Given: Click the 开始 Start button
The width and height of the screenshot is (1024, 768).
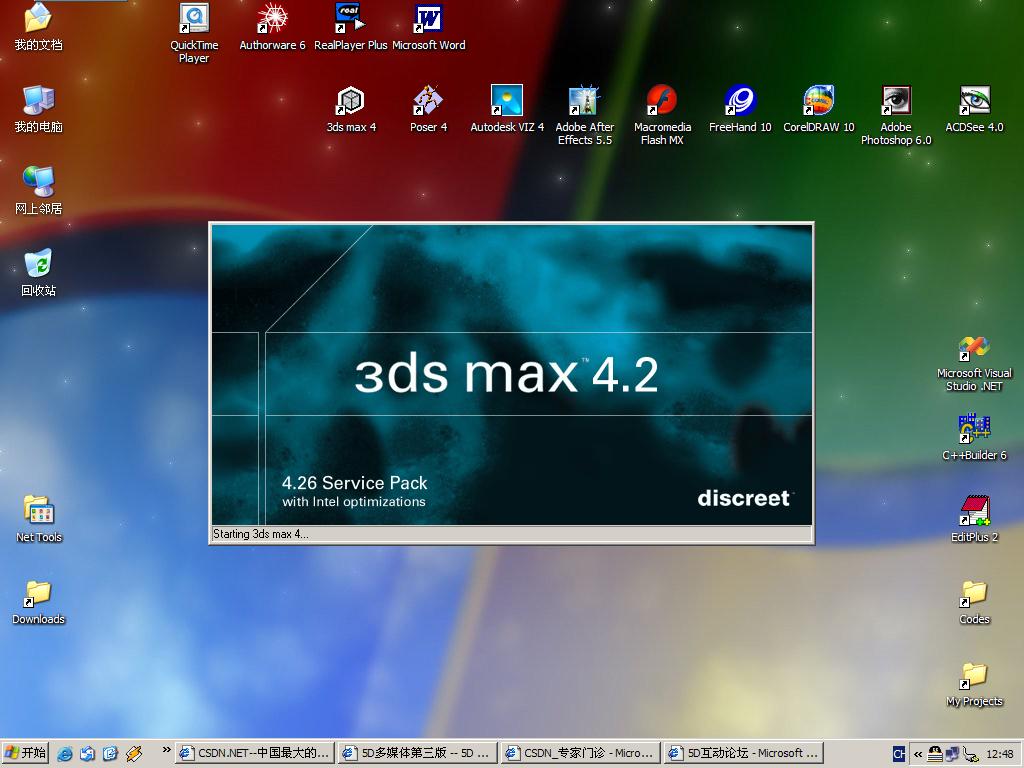Looking at the screenshot, I should (25, 753).
